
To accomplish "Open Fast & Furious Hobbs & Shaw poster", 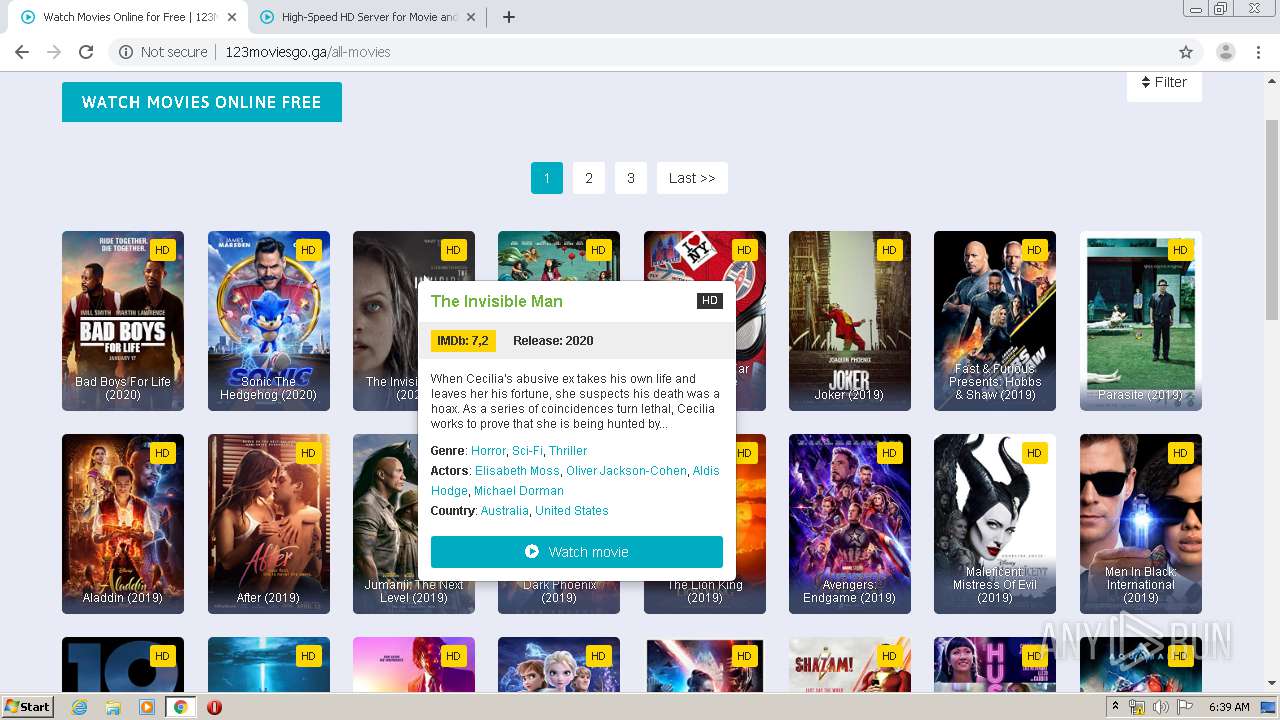I will pyautogui.click(x=995, y=321).
